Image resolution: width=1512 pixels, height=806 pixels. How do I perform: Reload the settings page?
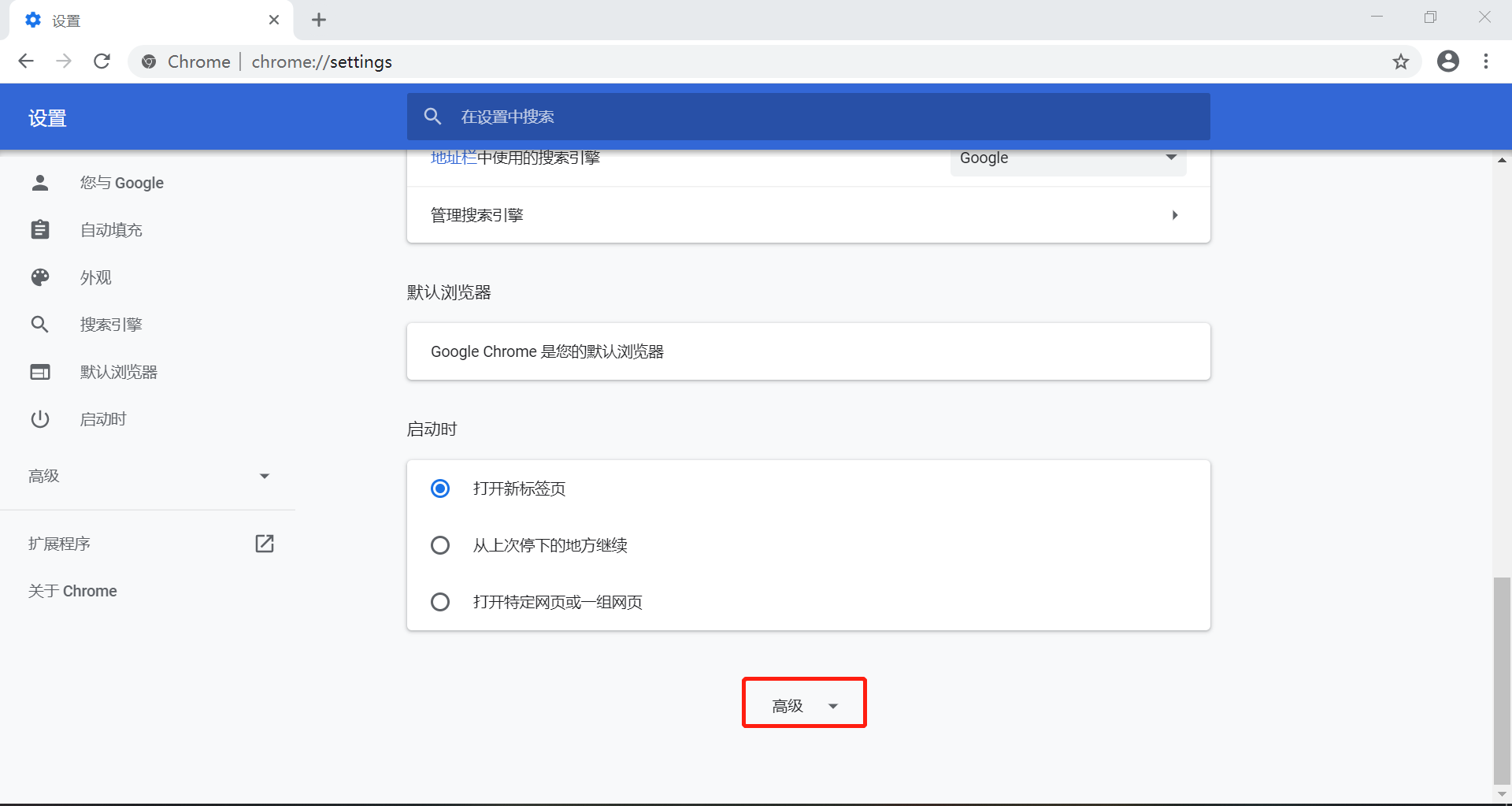(x=102, y=61)
